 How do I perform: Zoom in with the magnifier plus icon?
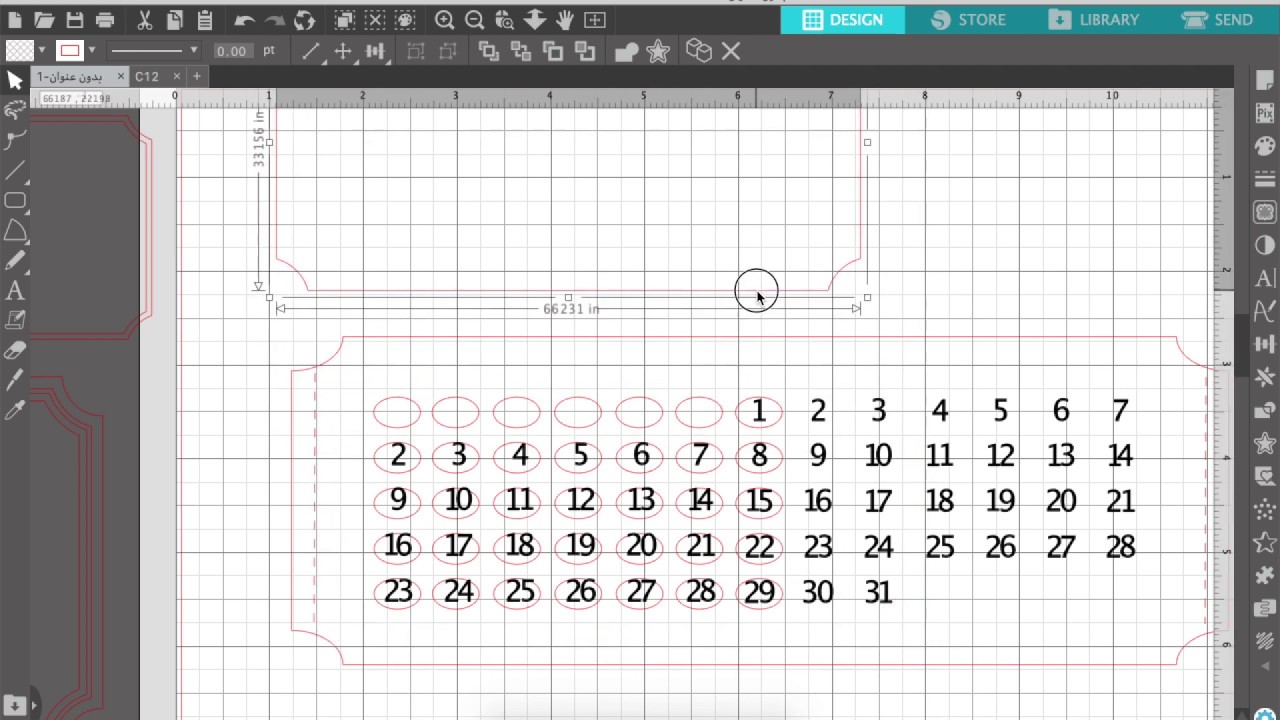[x=445, y=19]
